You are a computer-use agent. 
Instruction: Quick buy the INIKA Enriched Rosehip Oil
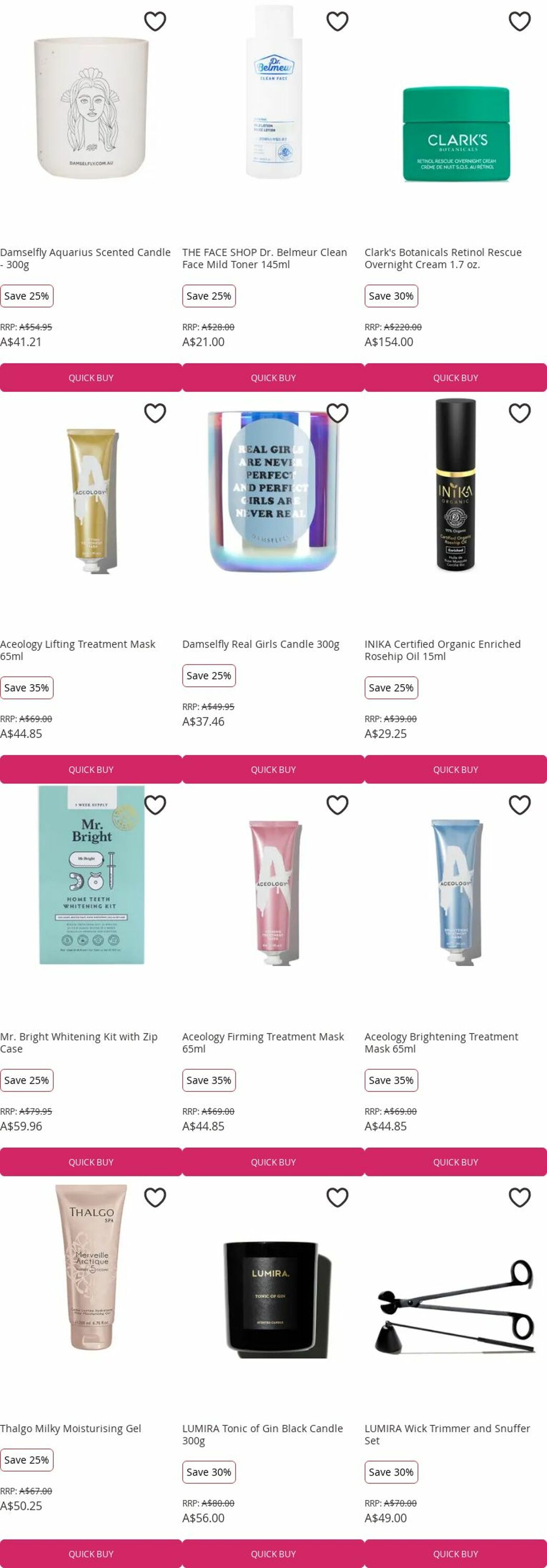[x=456, y=769]
